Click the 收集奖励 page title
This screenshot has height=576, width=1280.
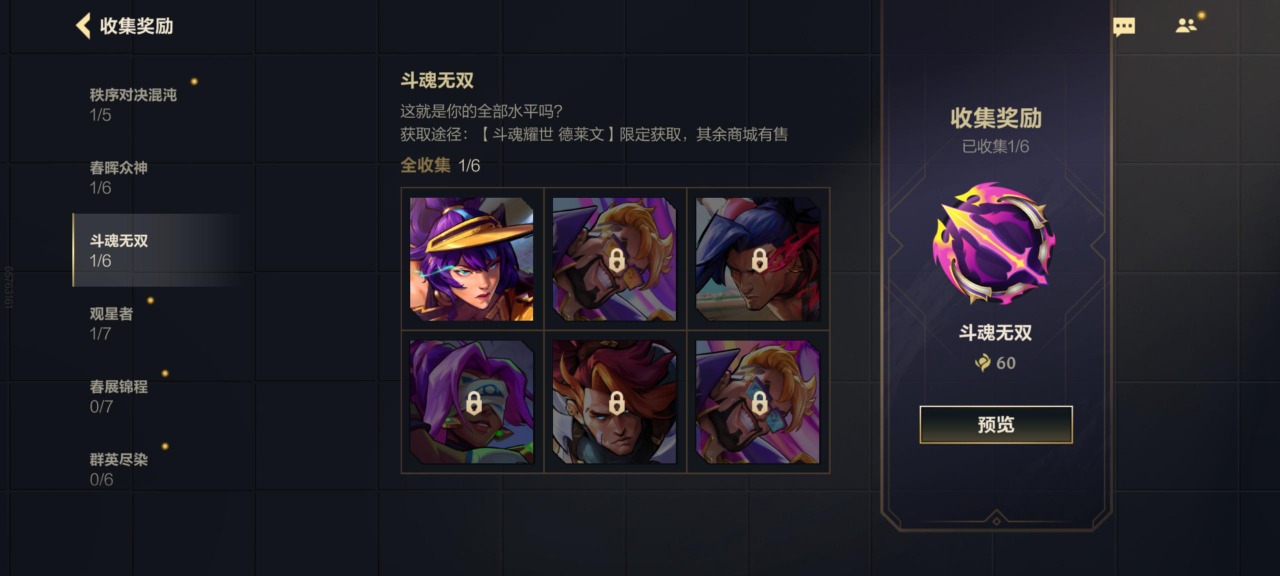click(137, 26)
